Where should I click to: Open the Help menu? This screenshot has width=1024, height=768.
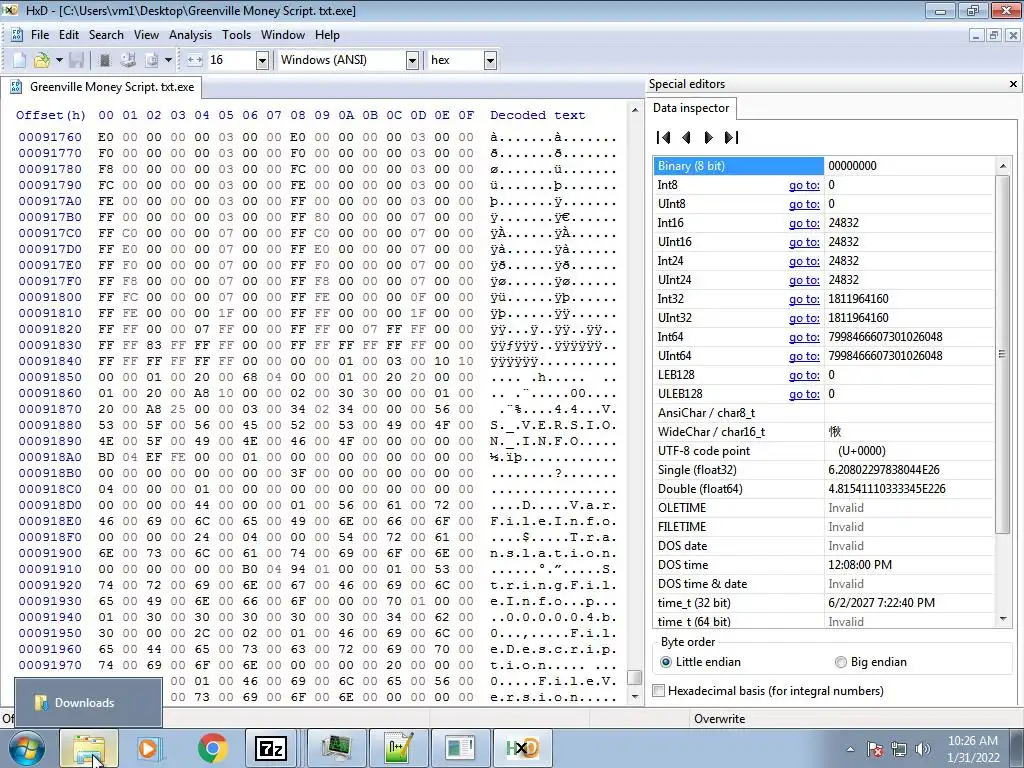coord(327,35)
